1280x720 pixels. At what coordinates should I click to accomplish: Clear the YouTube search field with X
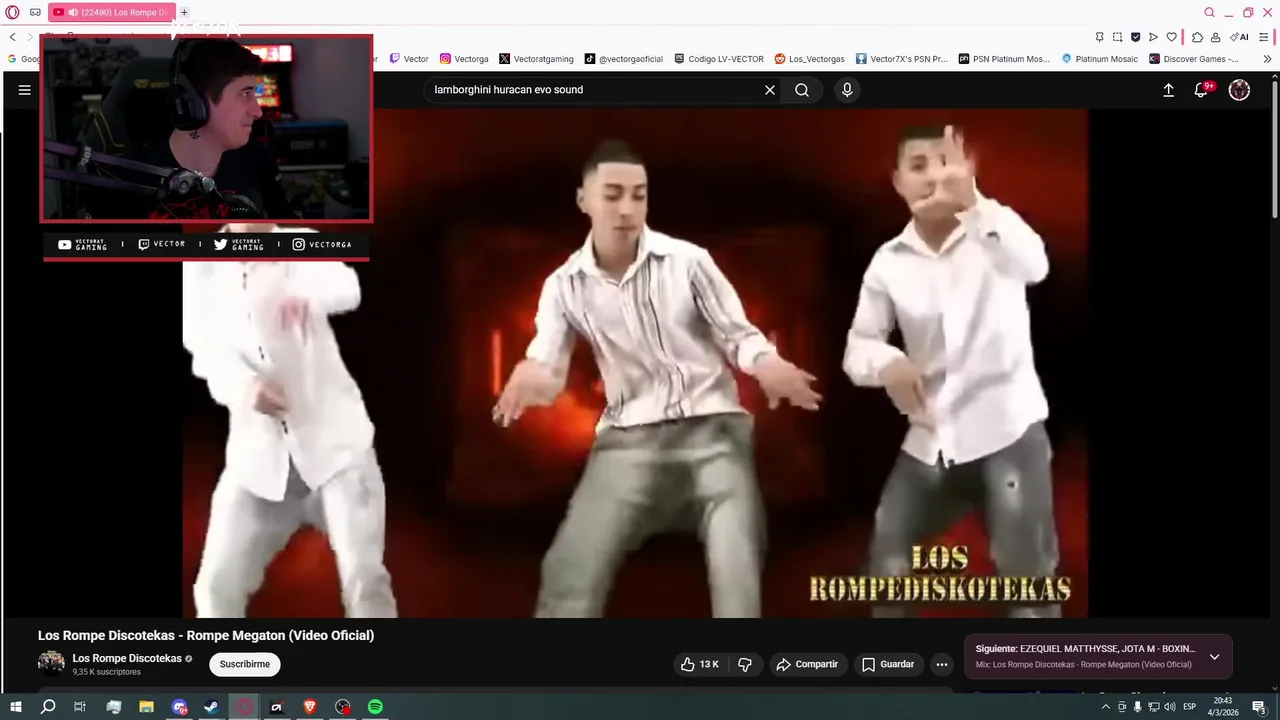[770, 90]
